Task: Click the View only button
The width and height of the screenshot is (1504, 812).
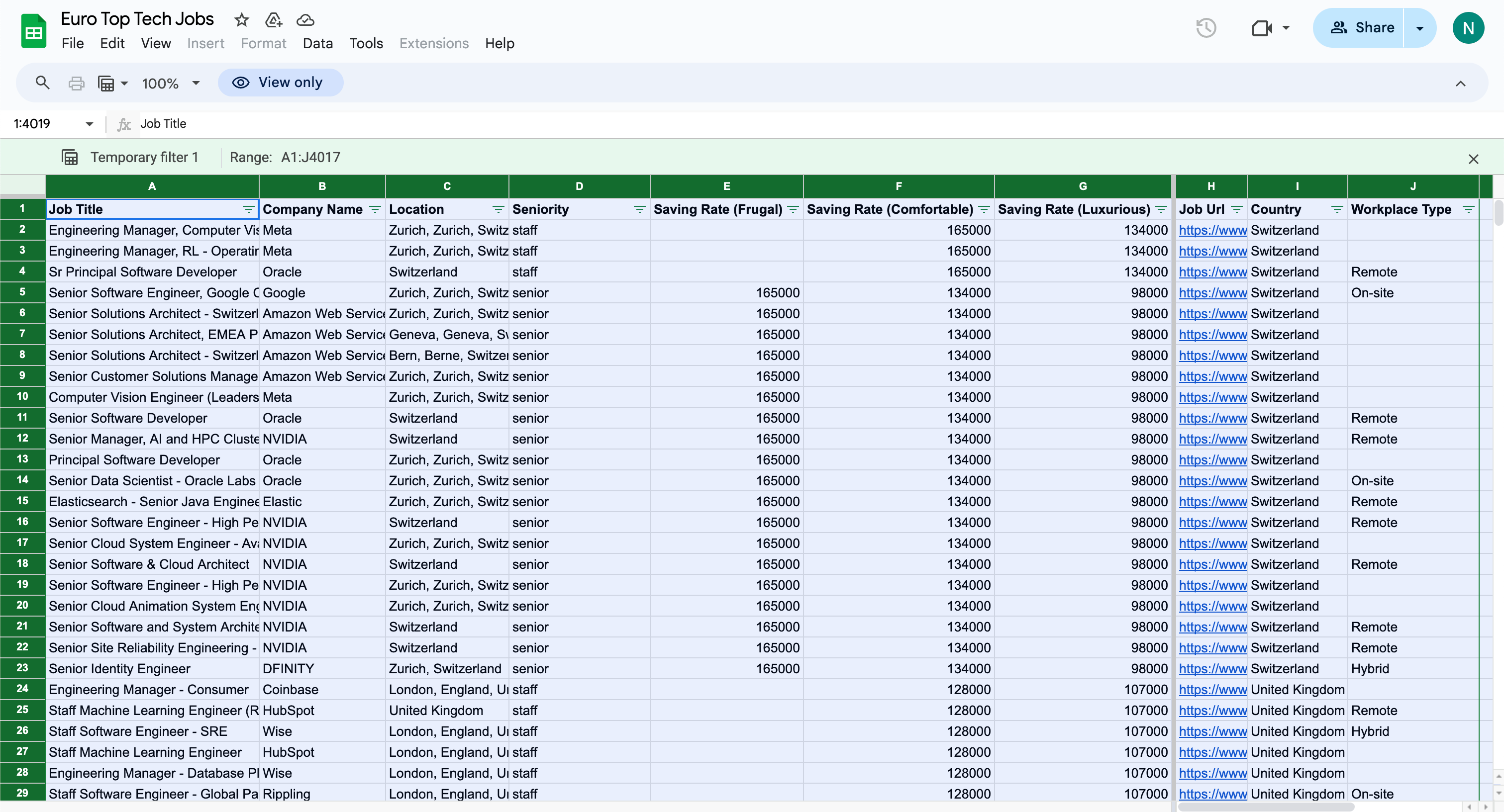Action: [280, 82]
